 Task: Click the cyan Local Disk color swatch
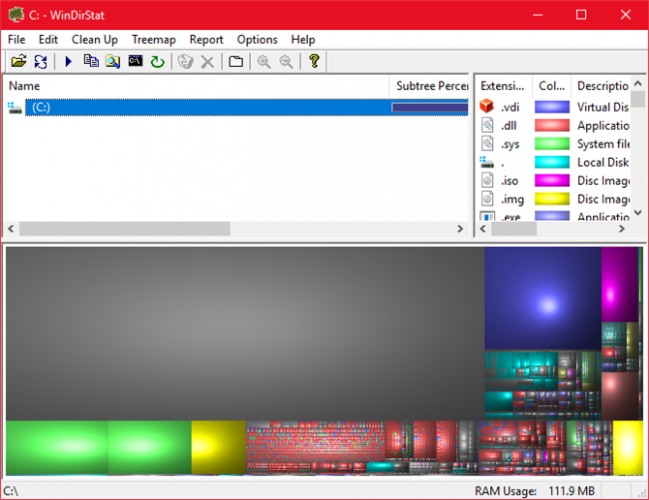coord(552,162)
